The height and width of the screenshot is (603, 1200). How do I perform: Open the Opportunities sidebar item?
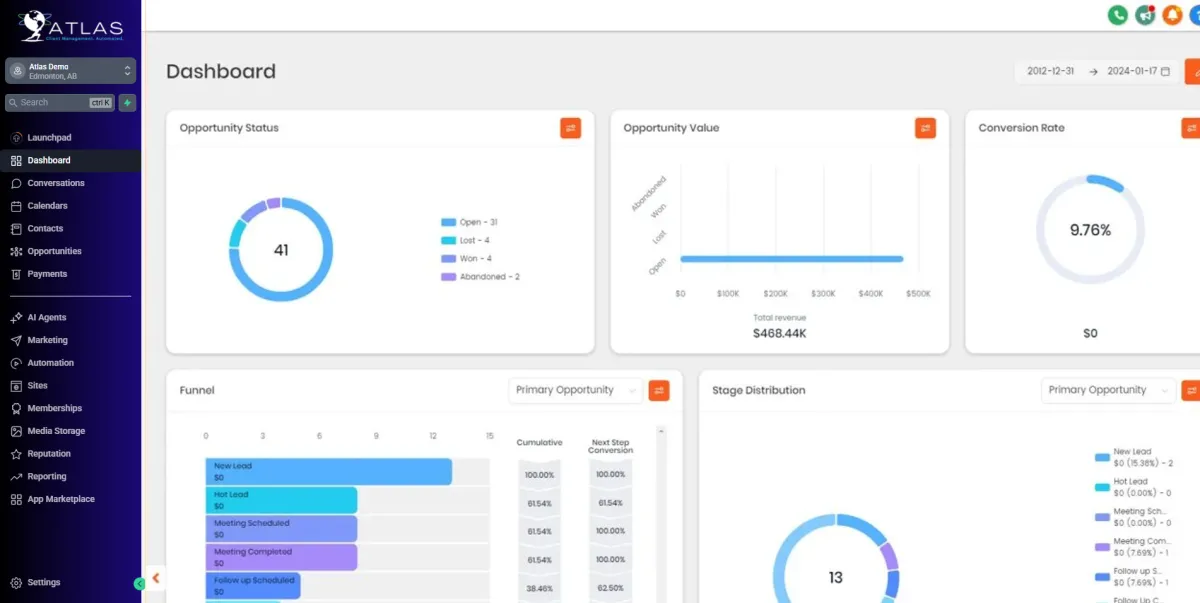point(54,251)
